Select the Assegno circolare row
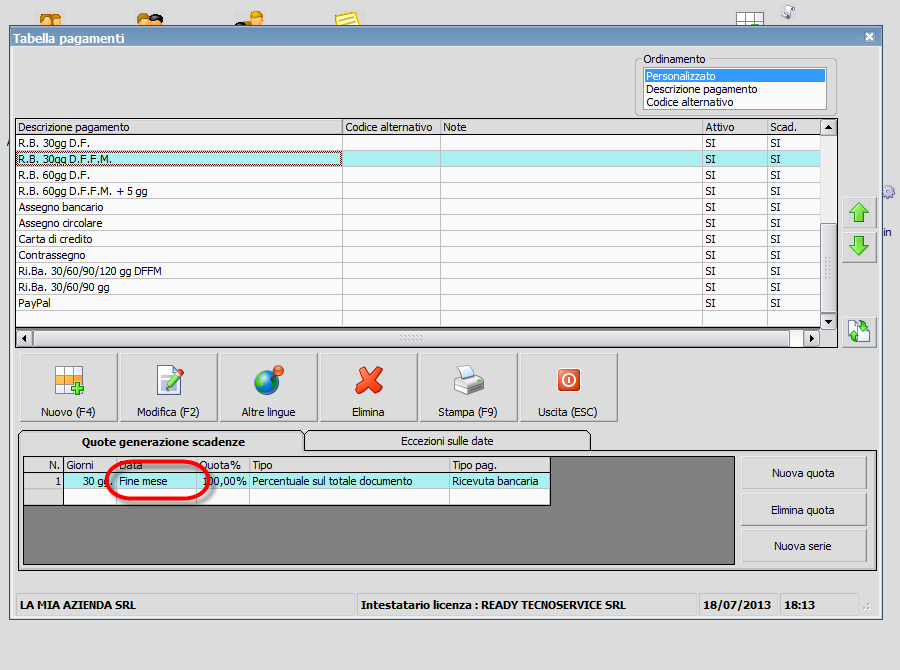 click(x=418, y=223)
